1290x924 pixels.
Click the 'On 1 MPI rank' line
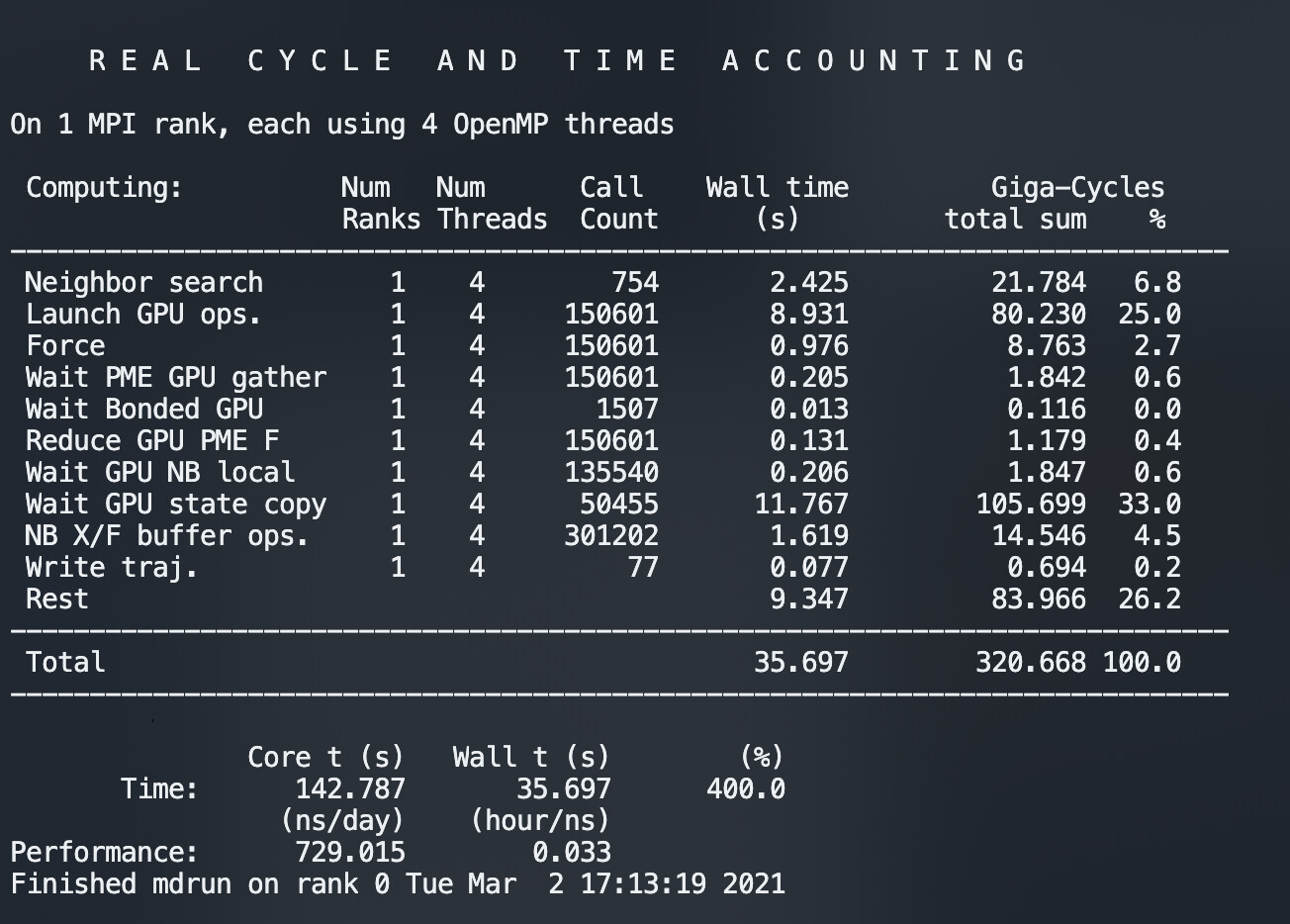(x=342, y=125)
